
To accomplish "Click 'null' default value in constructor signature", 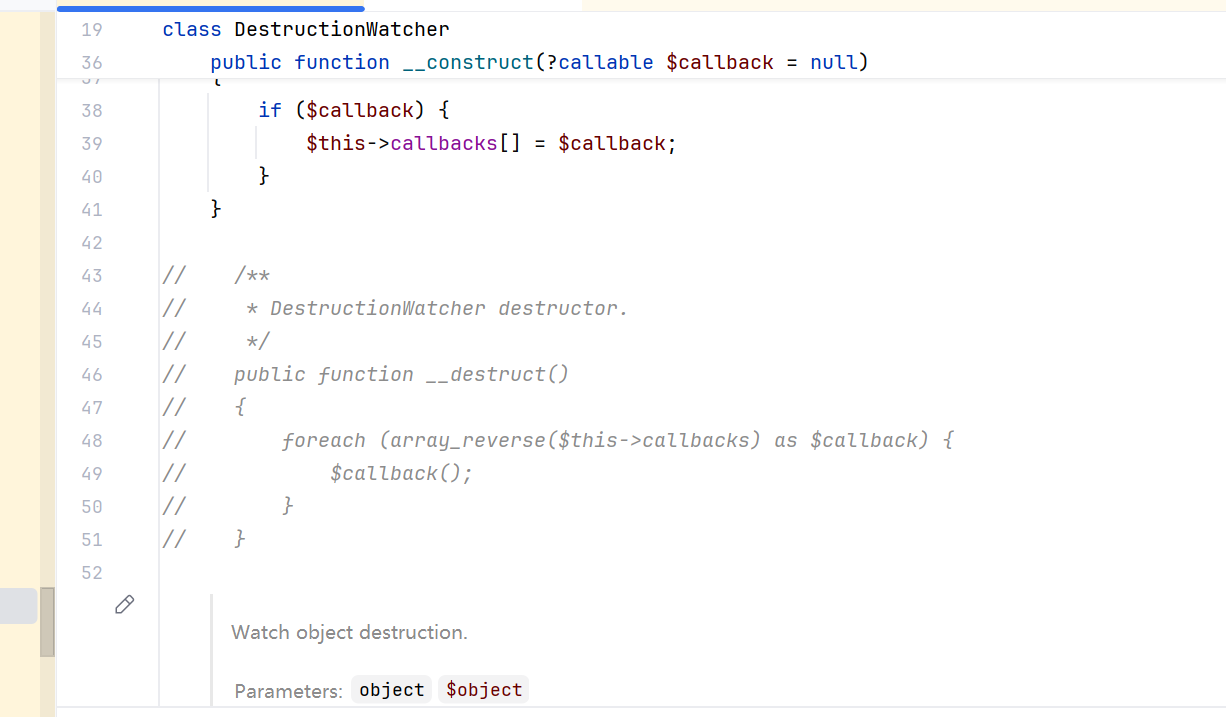I will click(x=834, y=62).
